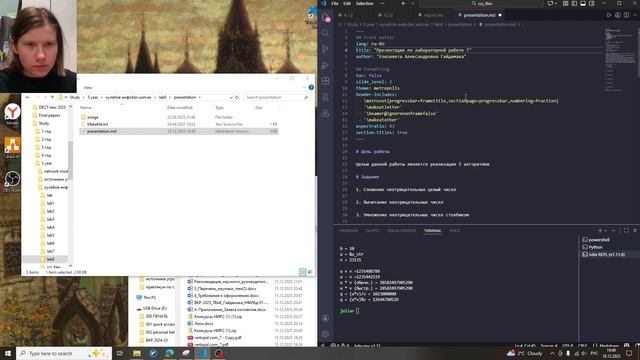Image resolution: width=640 pixels, height=360 pixels.
Task: Open the Extensions view in VS Code
Action: (325, 81)
